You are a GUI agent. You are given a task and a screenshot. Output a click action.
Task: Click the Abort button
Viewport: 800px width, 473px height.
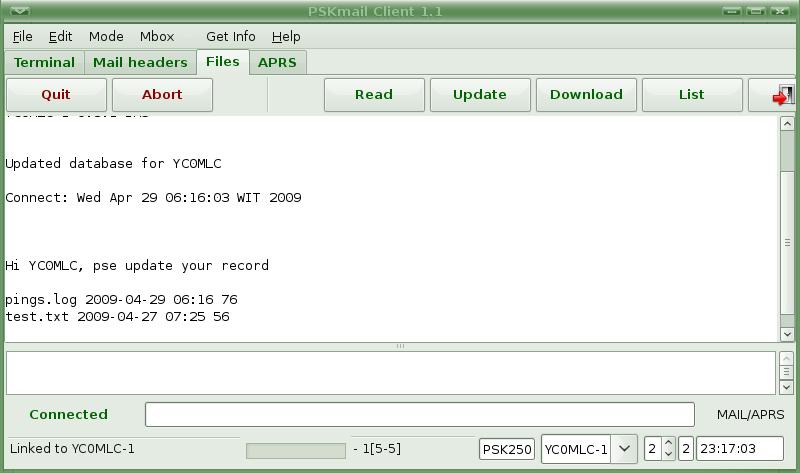[x=162, y=95]
